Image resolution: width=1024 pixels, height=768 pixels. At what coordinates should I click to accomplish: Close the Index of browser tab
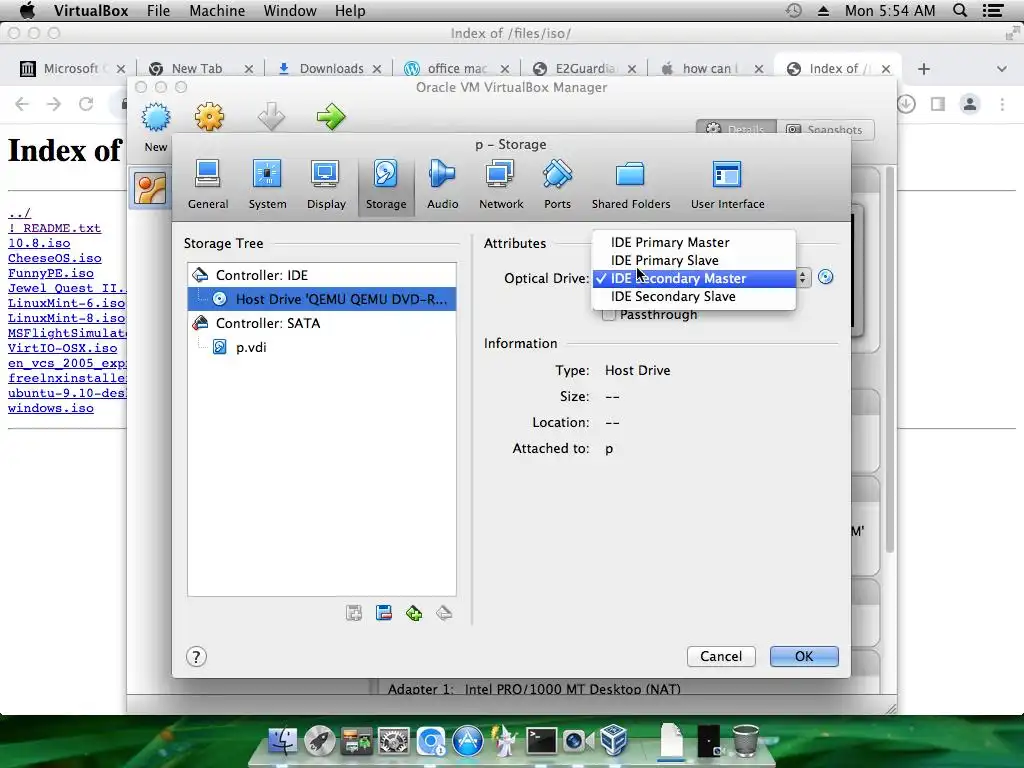(886, 69)
